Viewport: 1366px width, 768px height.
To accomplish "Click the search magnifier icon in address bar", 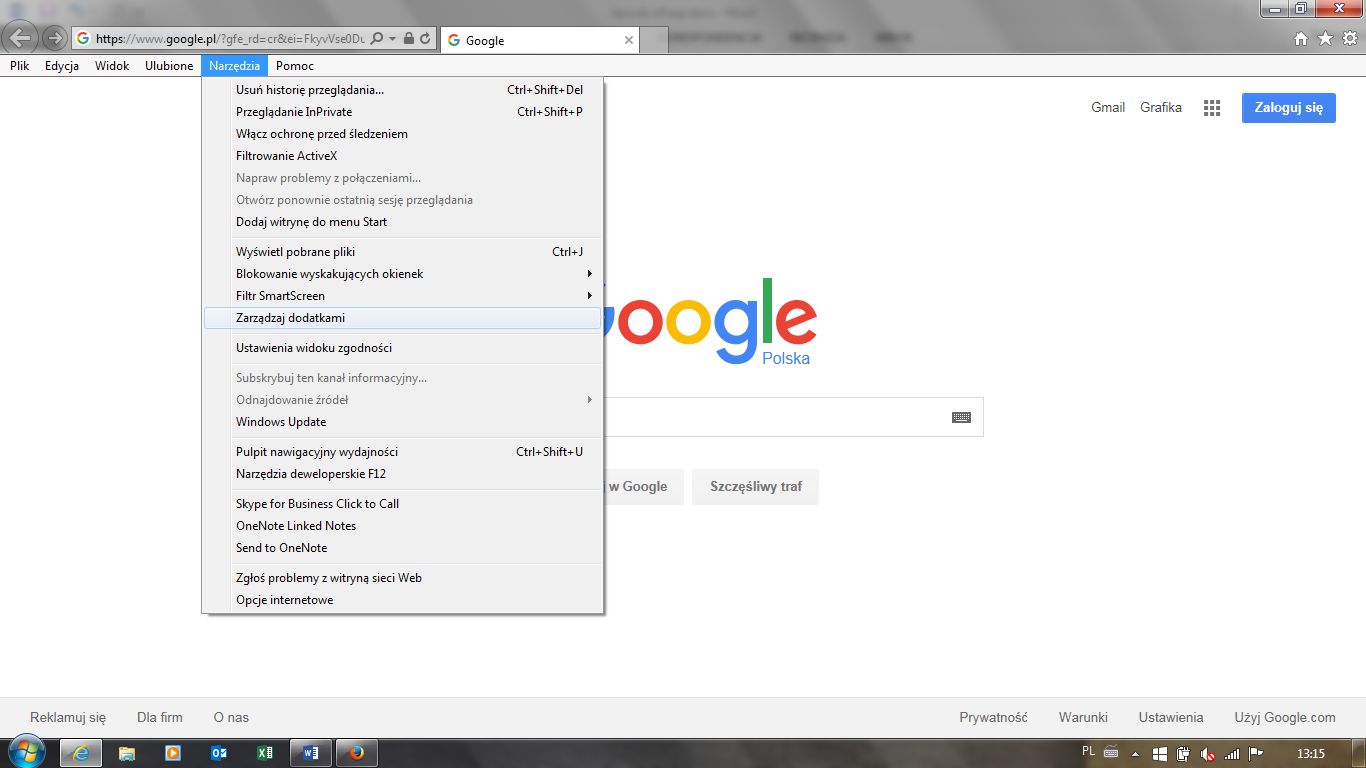I will click(377, 39).
